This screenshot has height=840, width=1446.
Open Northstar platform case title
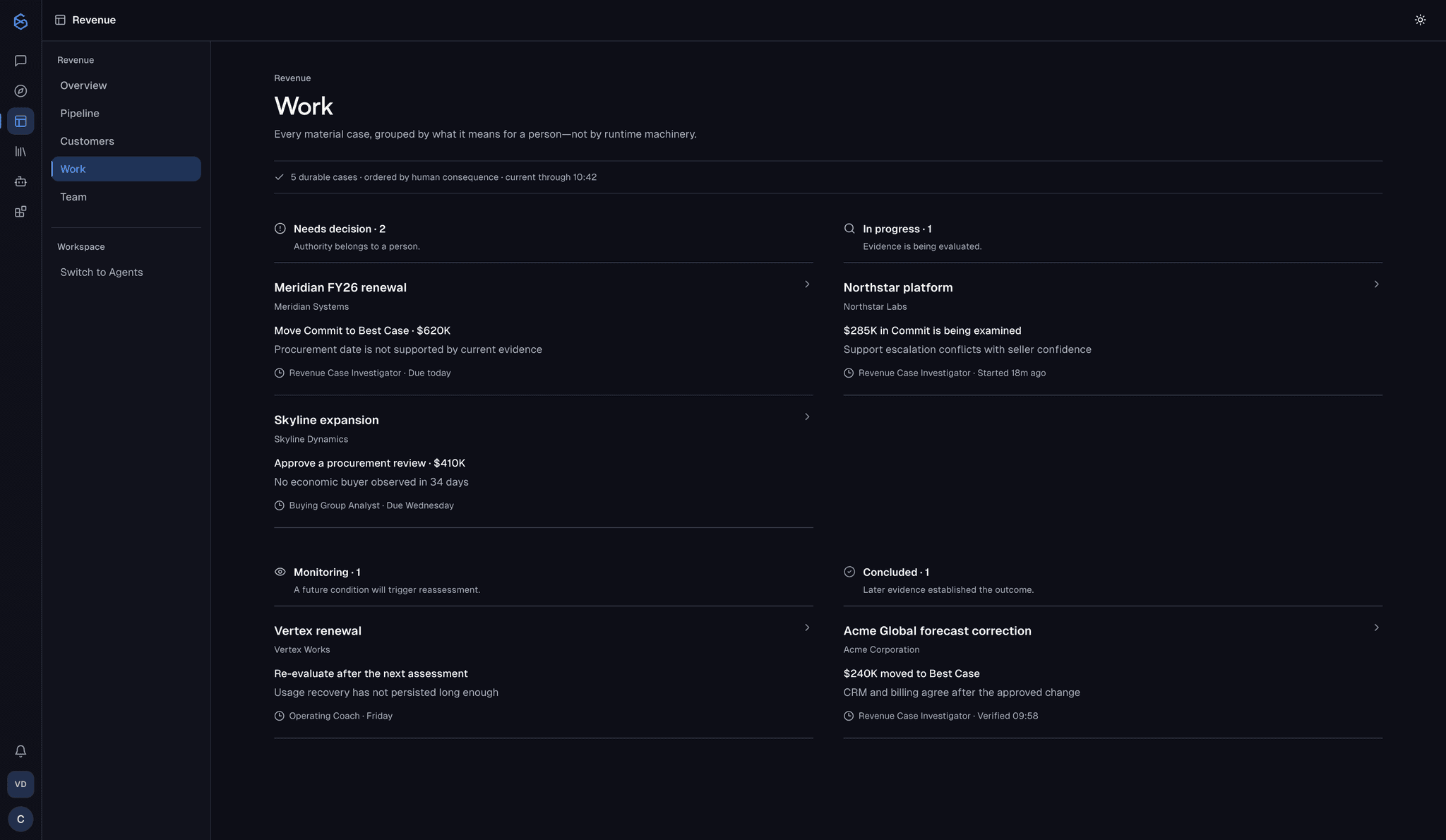pyautogui.click(x=898, y=287)
